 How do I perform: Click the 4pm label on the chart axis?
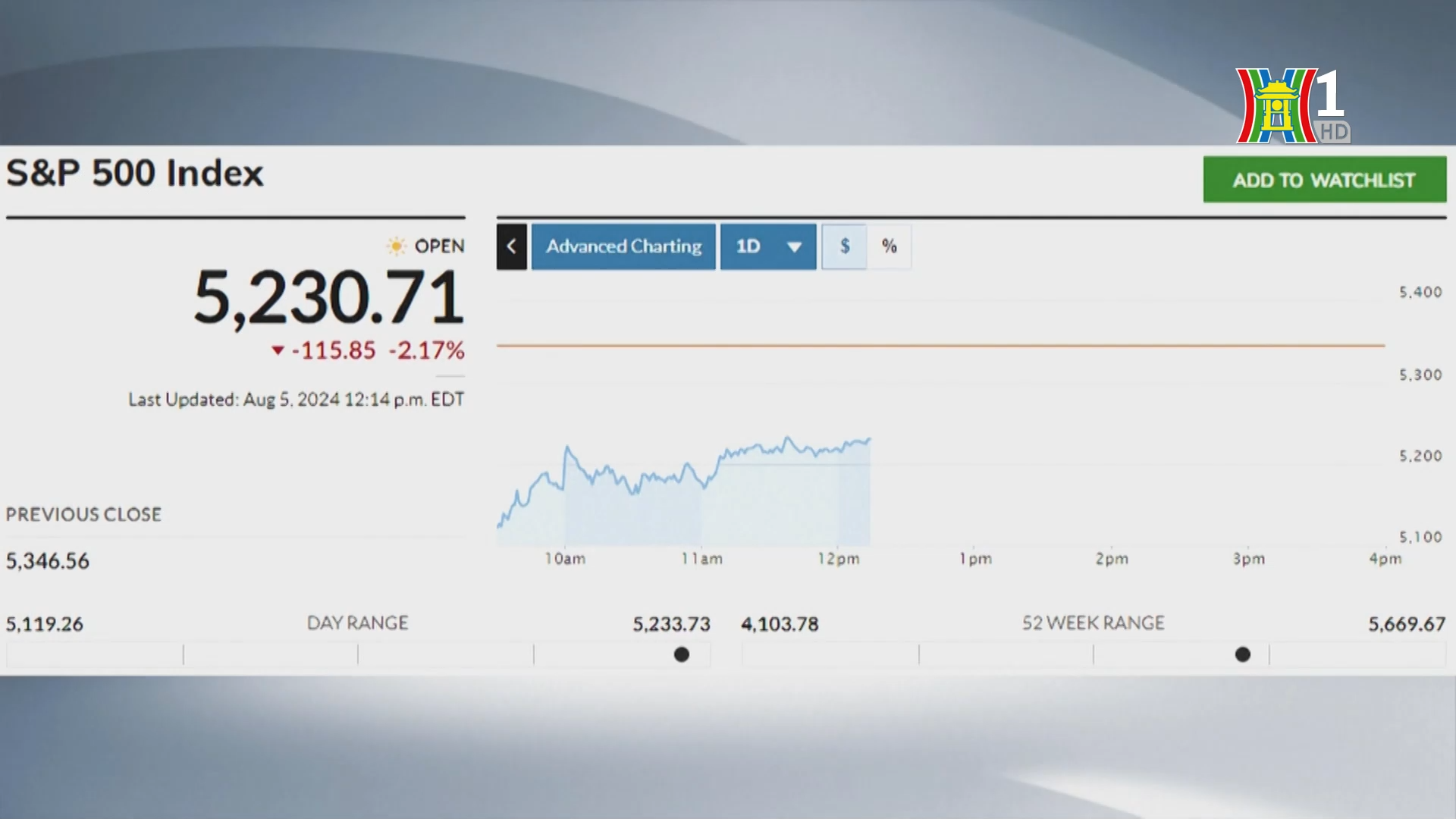tap(1385, 559)
